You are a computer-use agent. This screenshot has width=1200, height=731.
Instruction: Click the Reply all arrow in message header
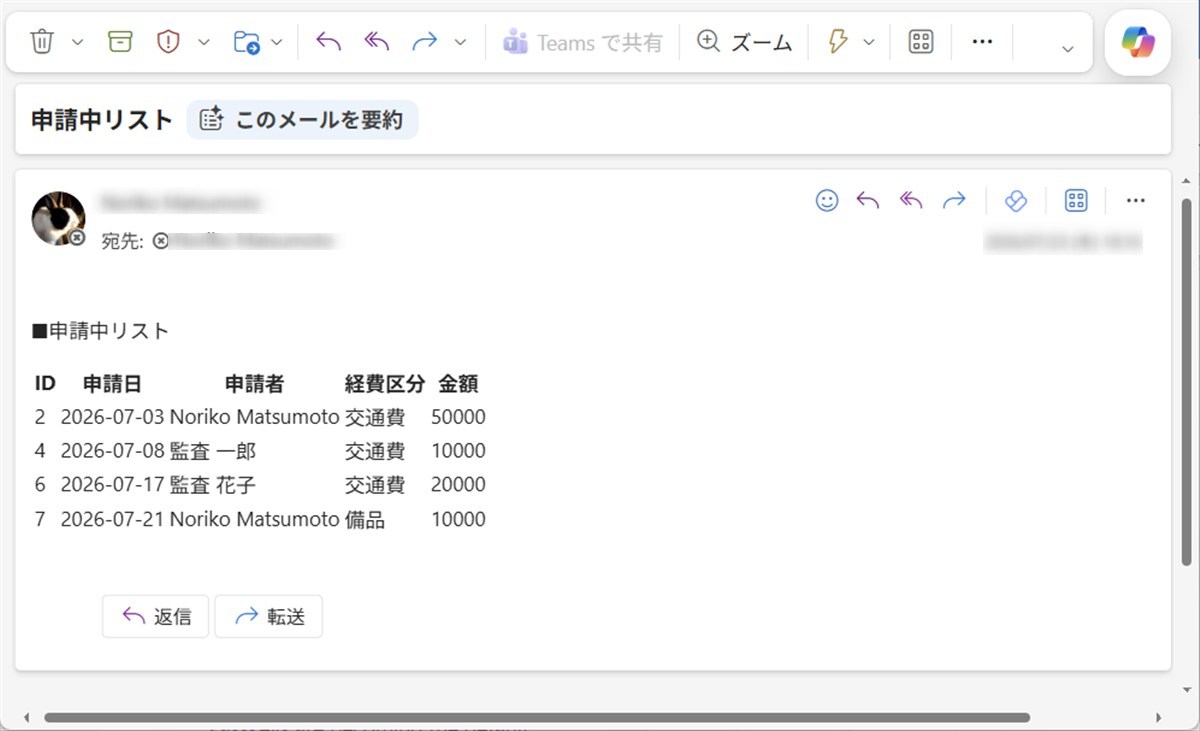pyautogui.click(x=911, y=200)
